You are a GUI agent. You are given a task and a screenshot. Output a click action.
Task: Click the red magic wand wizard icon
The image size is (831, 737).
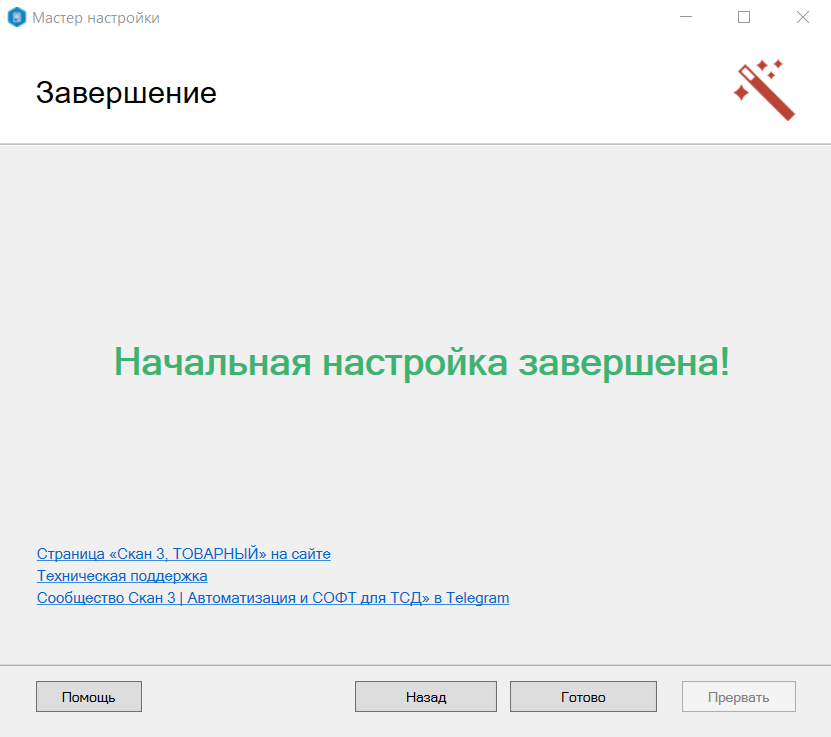click(764, 90)
